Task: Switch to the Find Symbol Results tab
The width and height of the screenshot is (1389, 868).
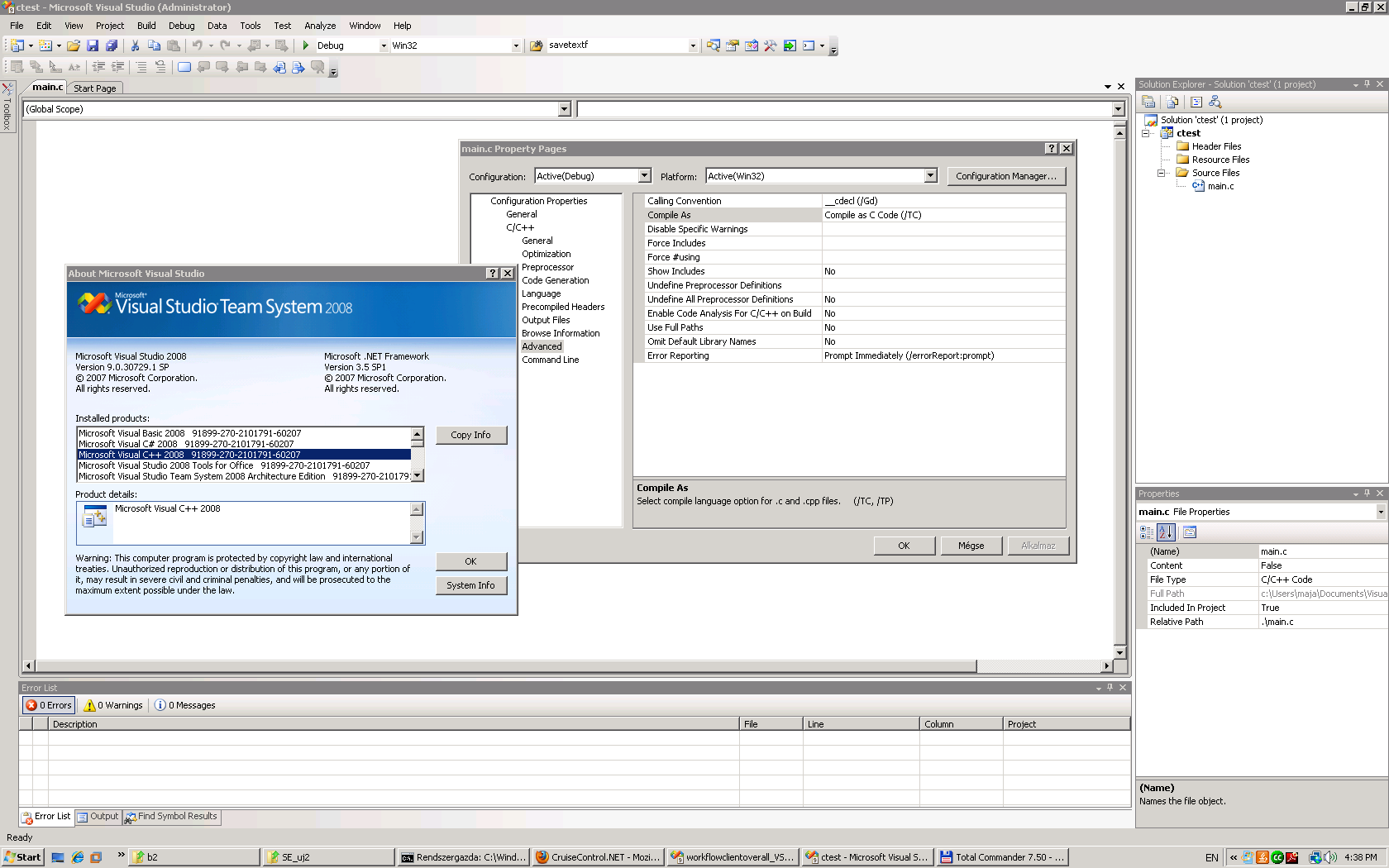Action: coord(171,817)
